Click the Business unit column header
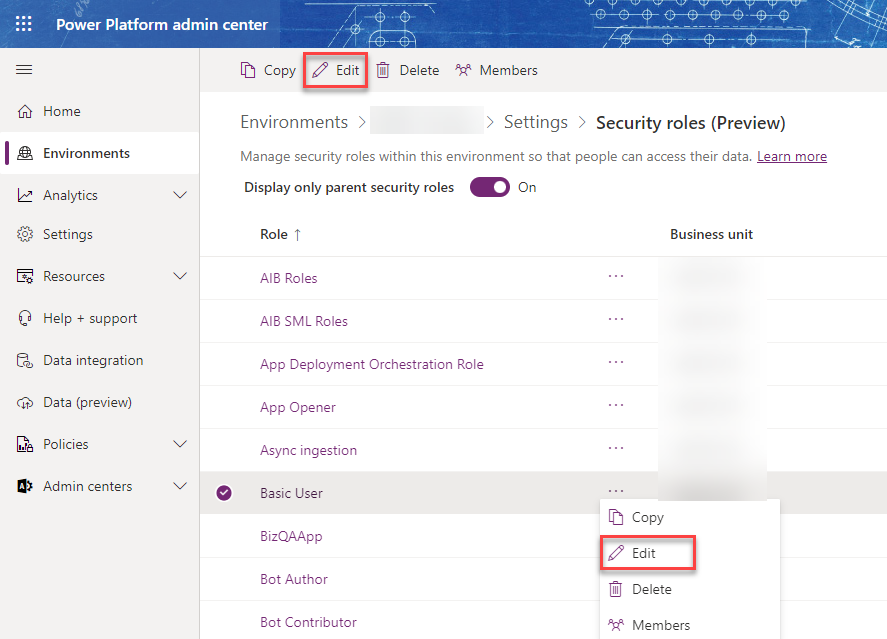Image resolution: width=887 pixels, height=639 pixels. 711,235
